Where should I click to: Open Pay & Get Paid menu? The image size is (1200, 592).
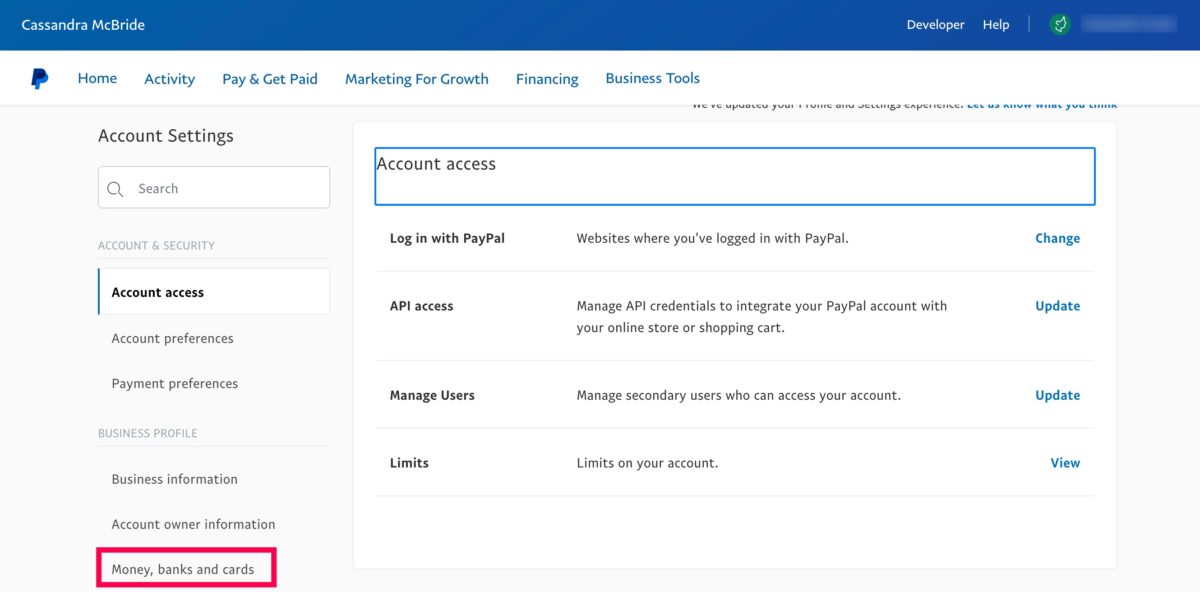(x=270, y=79)
